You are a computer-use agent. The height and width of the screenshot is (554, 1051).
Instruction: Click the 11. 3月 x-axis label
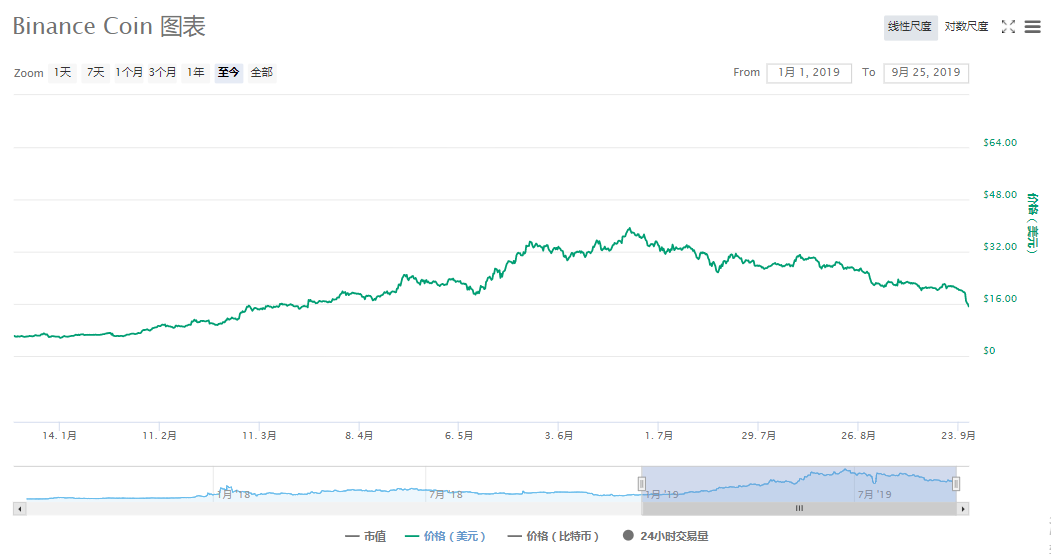pos(259,436)
